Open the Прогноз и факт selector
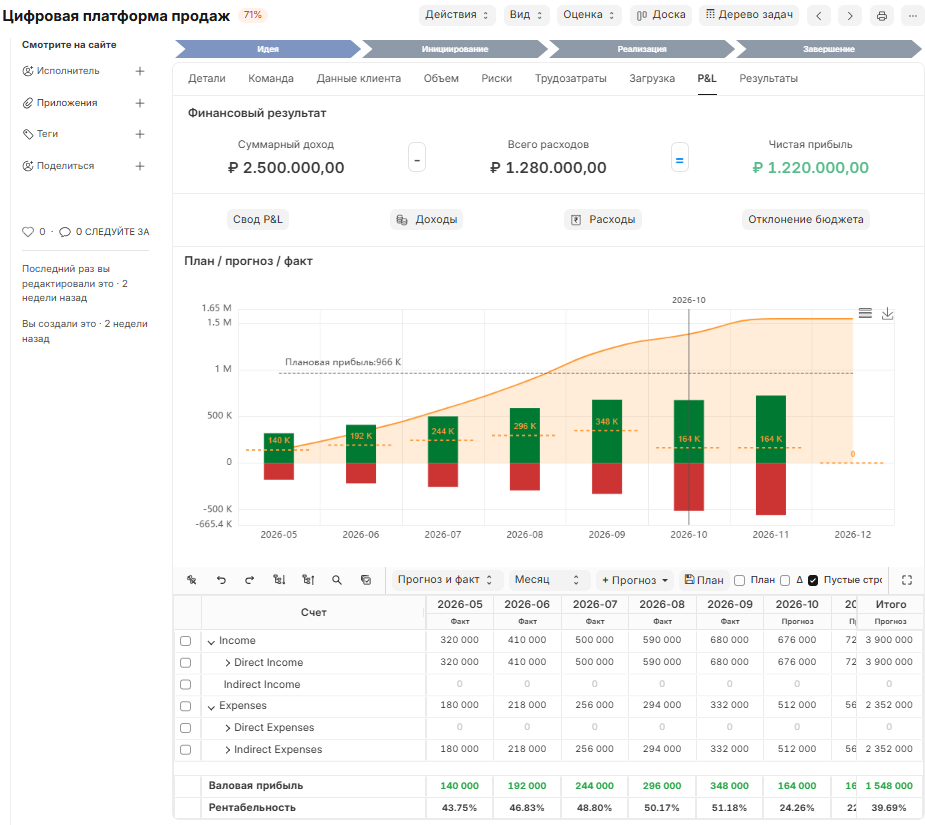The height and width of the screenshot is (825, 925). click(x=447, y=580)
